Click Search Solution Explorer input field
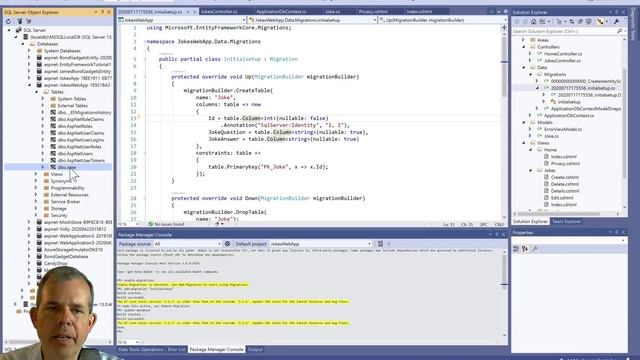The height and width of the screenshot is (360, 640). [563, 31]
